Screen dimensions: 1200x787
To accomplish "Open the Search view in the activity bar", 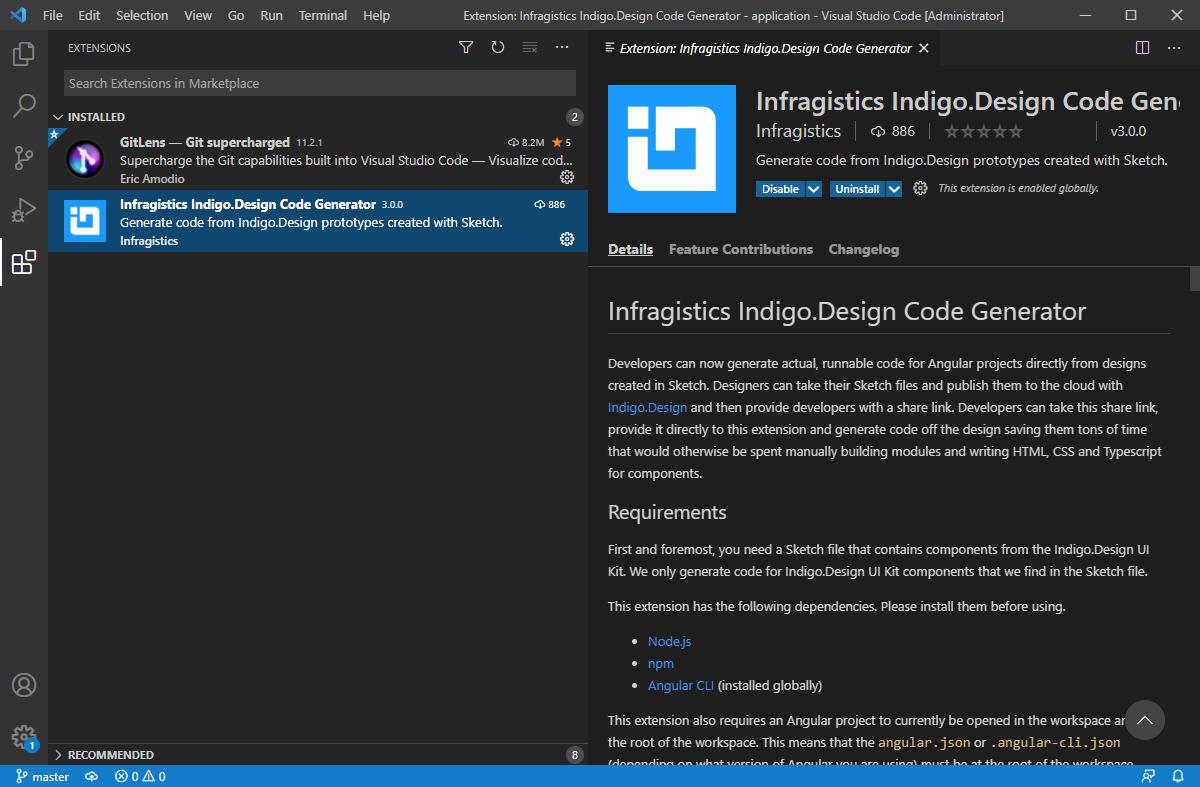I will [x=24, y=105].
